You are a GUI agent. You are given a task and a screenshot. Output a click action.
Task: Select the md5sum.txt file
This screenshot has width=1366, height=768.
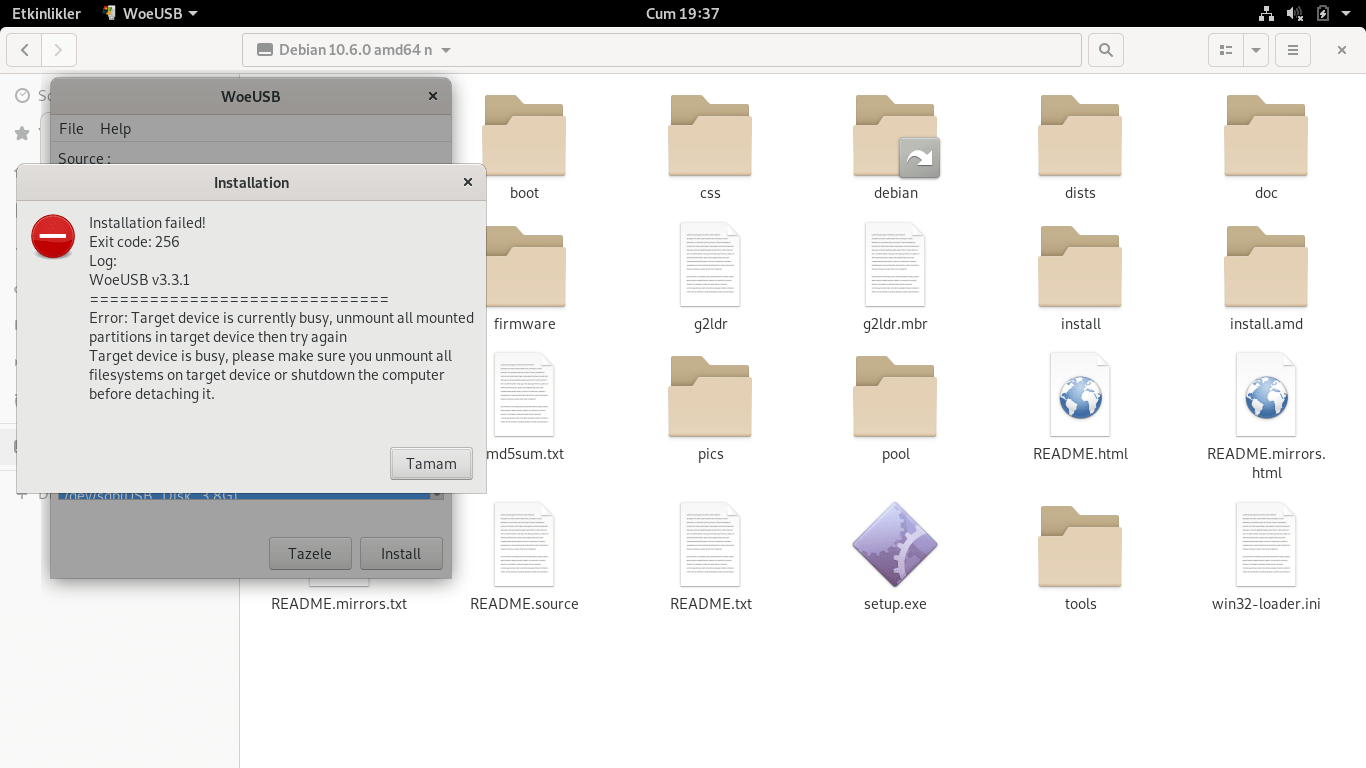(x=524, y=394)
